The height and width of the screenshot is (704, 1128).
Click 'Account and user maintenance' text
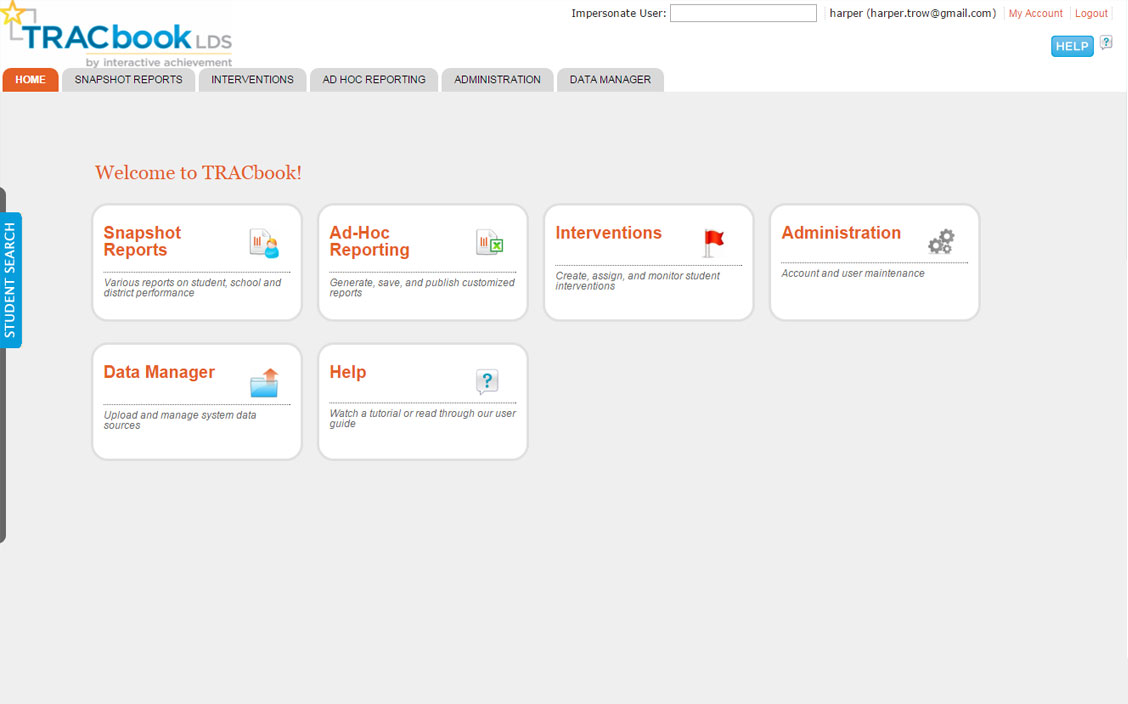[x=852, y=273]
